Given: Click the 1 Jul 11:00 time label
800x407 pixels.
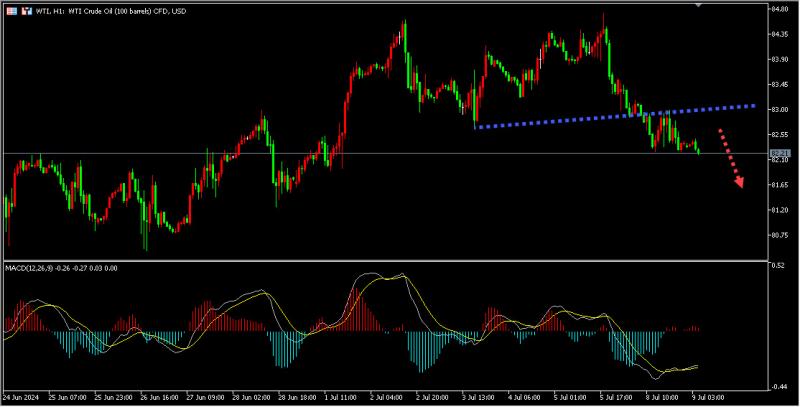Looking at the screenshot, I should click(340, 397).
